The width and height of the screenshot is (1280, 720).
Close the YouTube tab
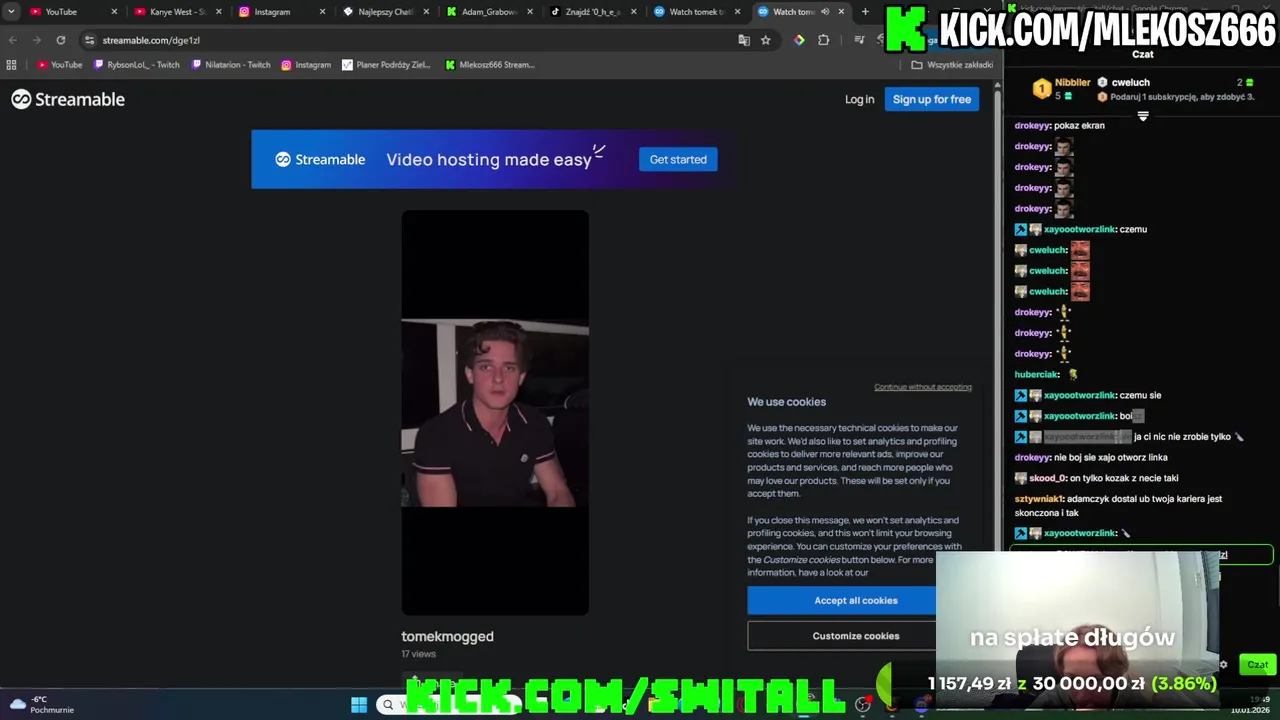click(114, 12)
